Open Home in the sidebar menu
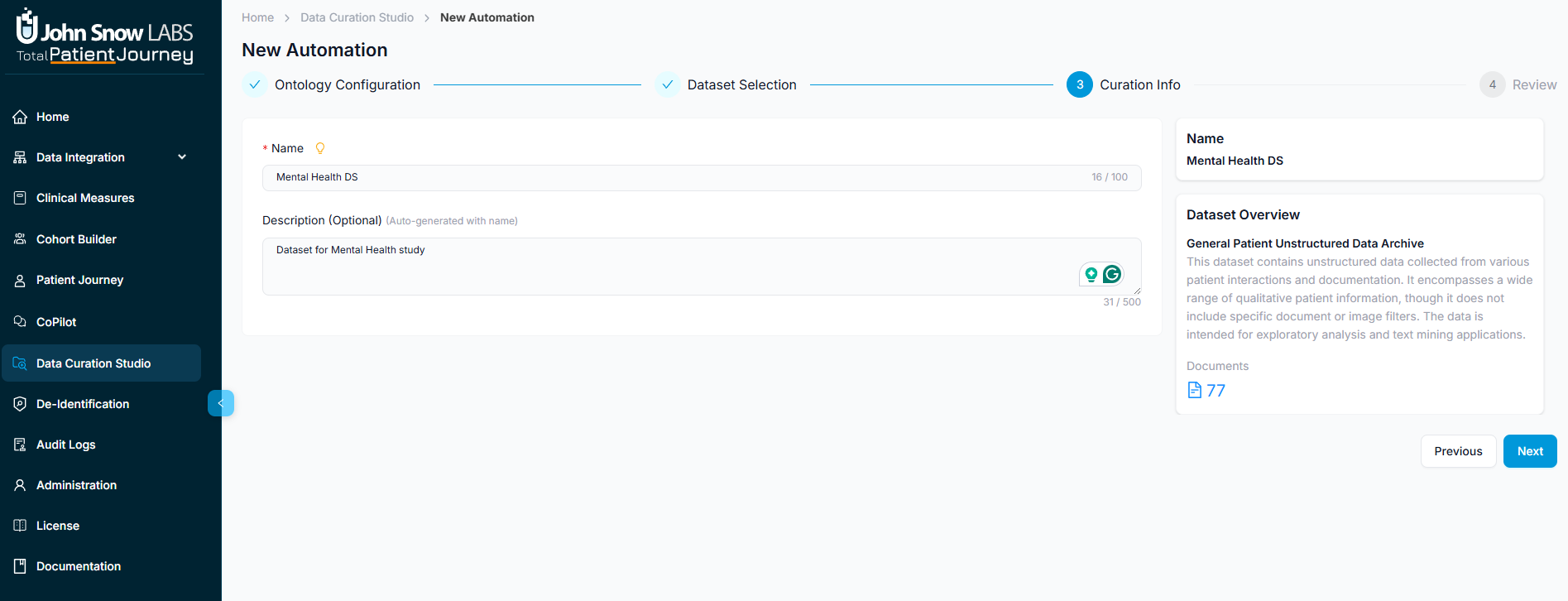Screen dimensions: 1568x601 click(101, 117)
